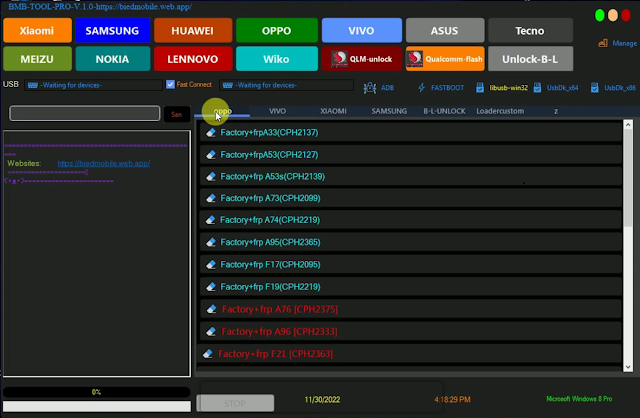
Task: Switch to the z tab
Action: pyautogui.click(x=556, y=111)
